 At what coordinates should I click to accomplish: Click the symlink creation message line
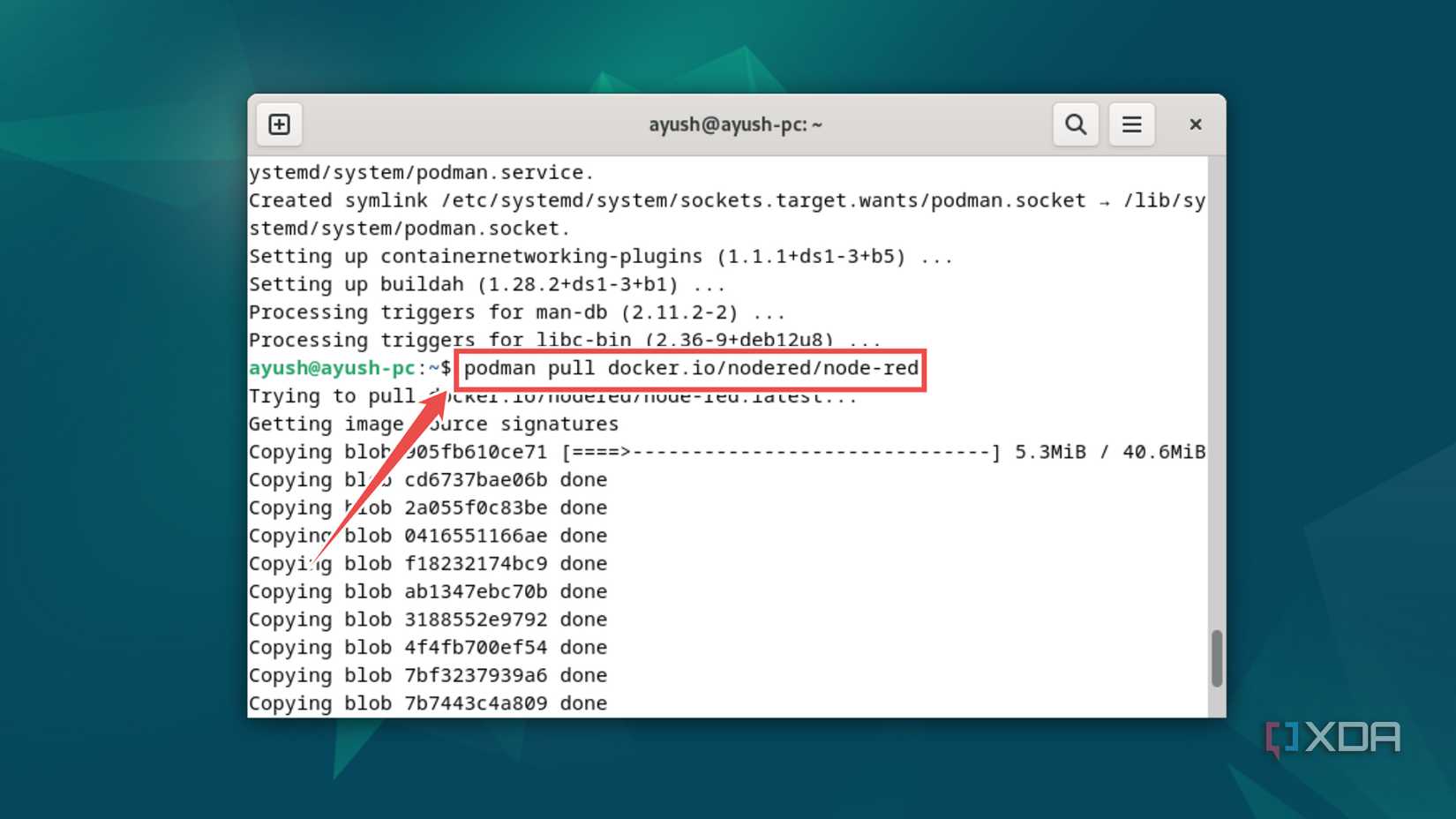724,200
